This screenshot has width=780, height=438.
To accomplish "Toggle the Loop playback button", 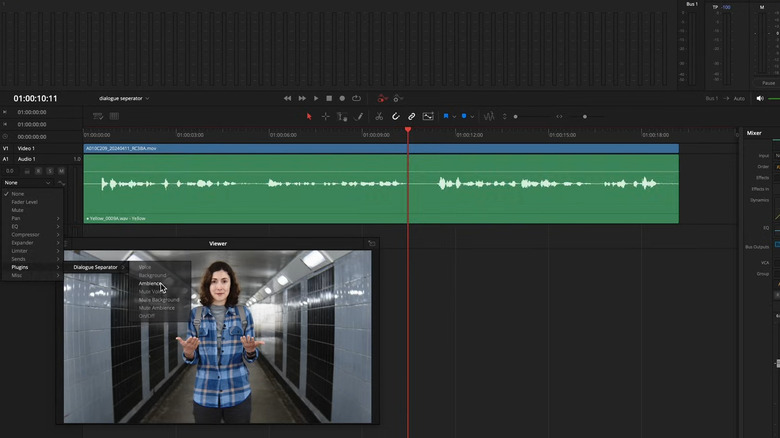I will [x=356, y=98].
